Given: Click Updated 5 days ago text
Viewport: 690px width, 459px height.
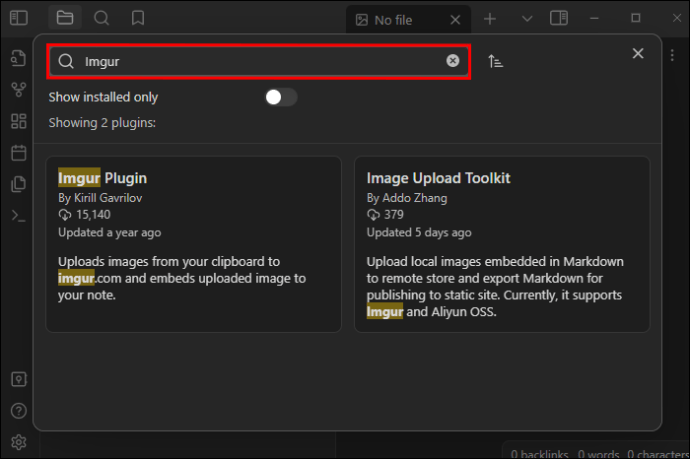Looking at the screenshot, I should pos(419,232).
